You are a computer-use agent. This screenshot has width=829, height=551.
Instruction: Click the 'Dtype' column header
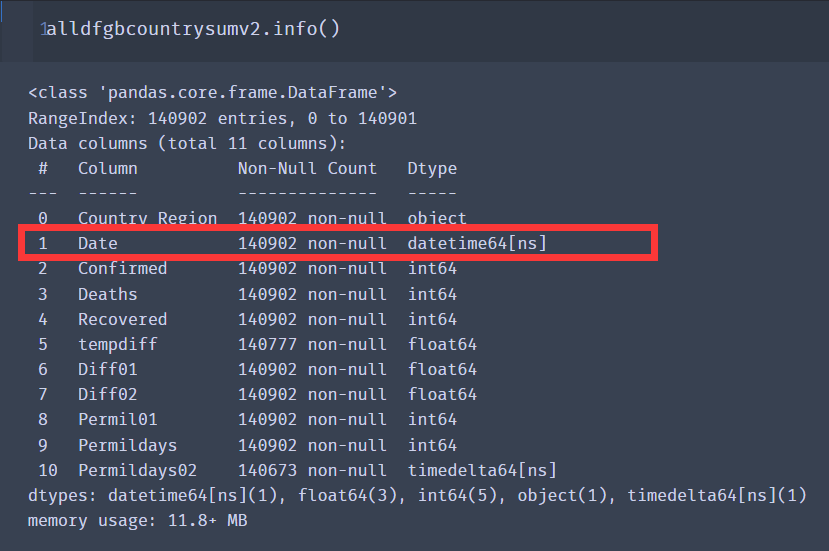(432, 168)
